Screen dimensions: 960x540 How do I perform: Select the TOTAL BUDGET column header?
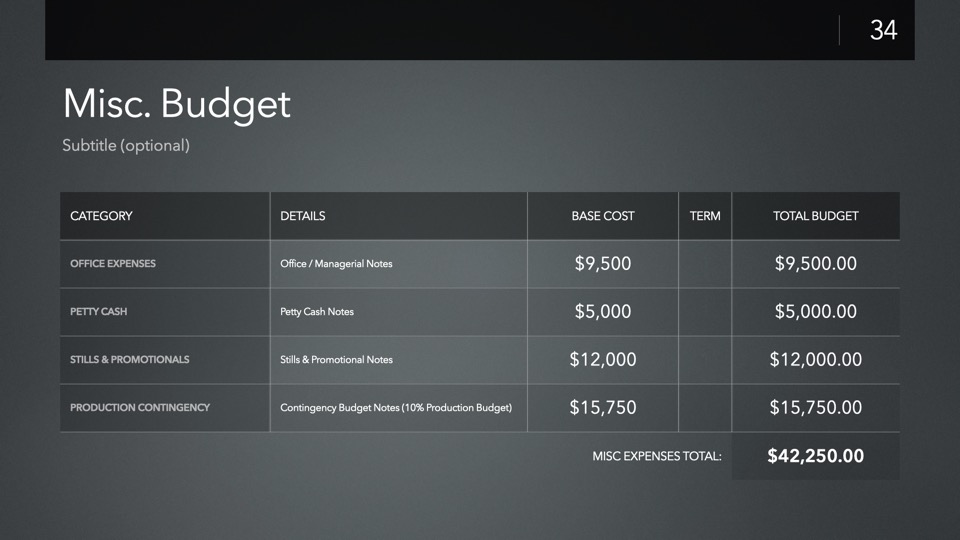point(815,216)
